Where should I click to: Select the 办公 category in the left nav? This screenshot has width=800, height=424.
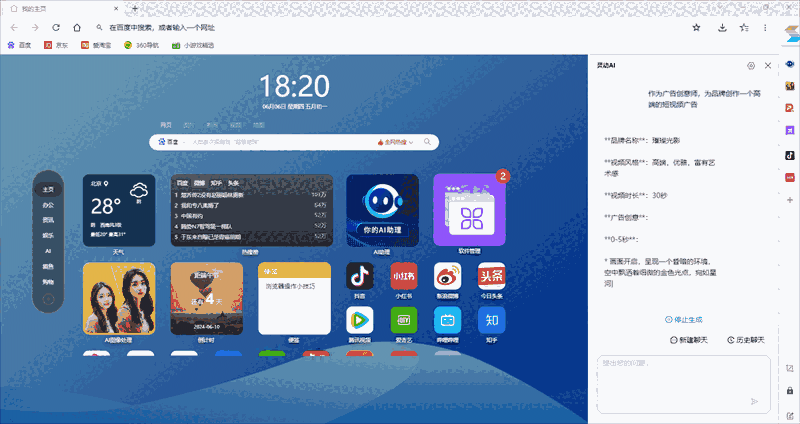coord(48,205)
